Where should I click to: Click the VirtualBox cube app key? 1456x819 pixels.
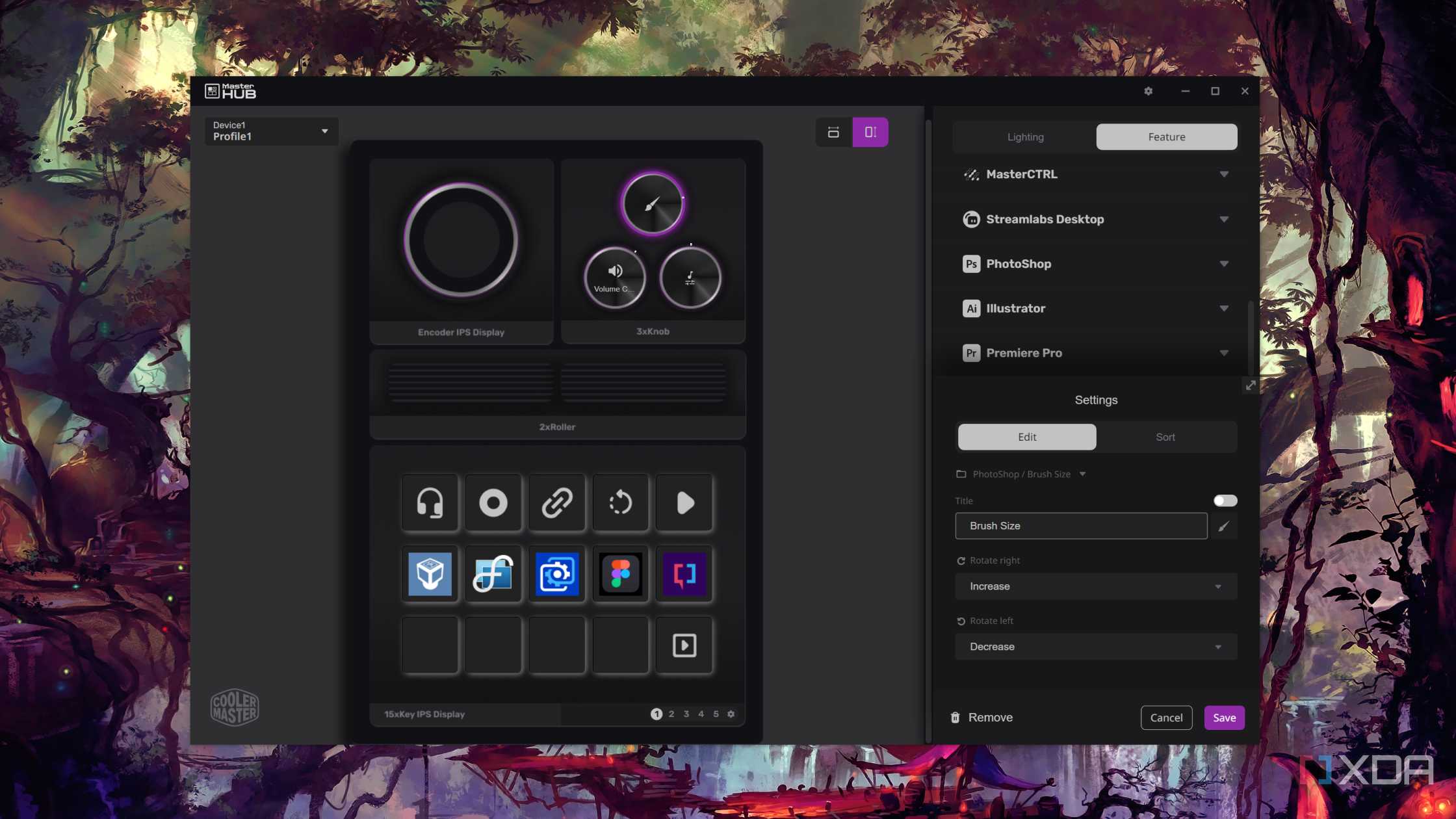click(430, 574)
